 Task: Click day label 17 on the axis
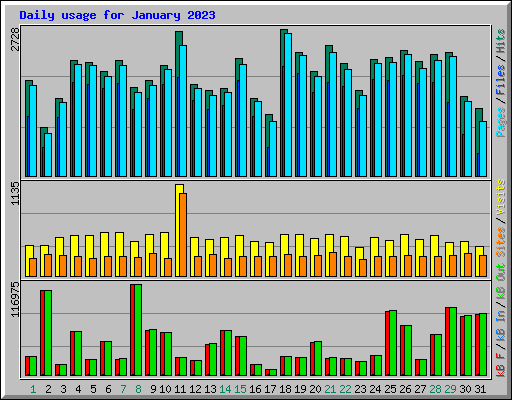pos(270,389)
